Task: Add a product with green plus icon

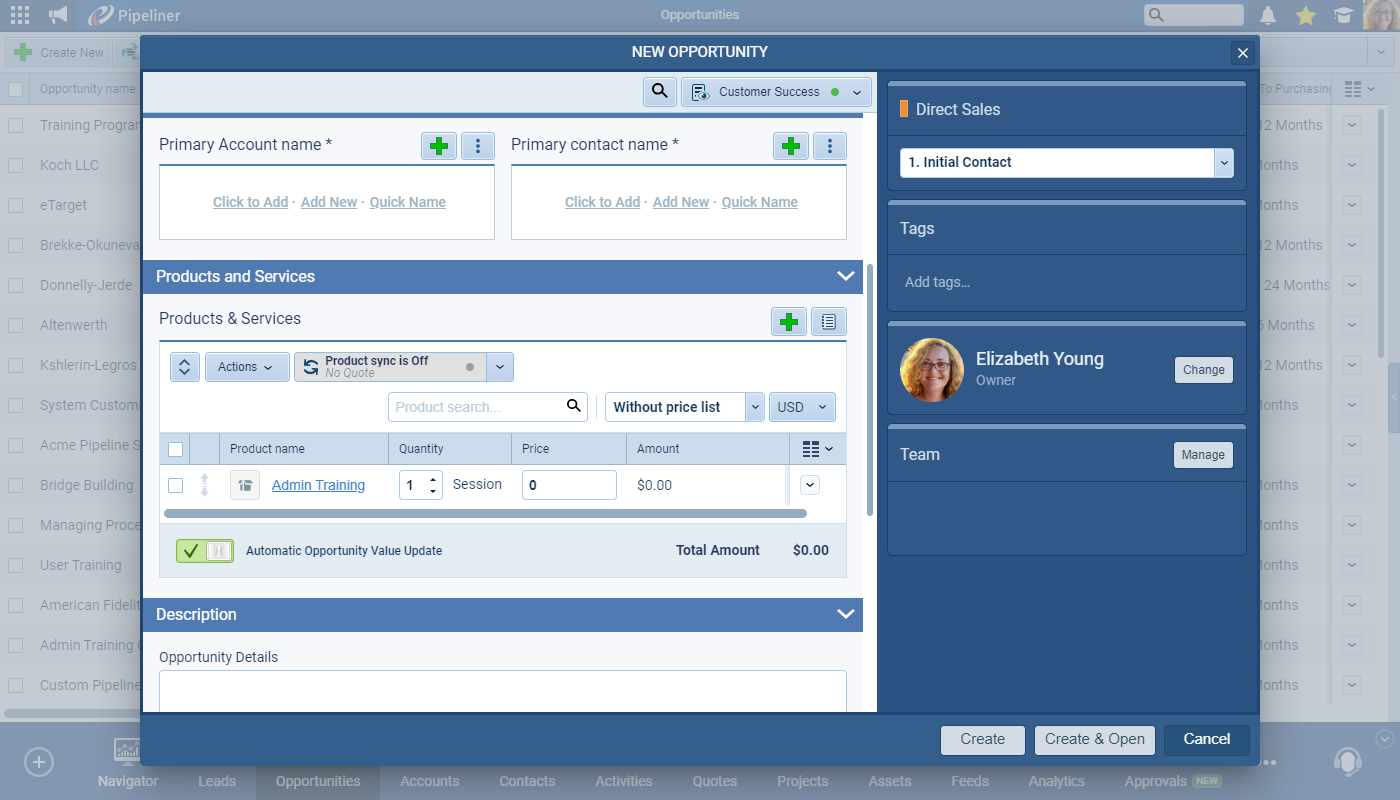Action: click(x=789, y=321)
